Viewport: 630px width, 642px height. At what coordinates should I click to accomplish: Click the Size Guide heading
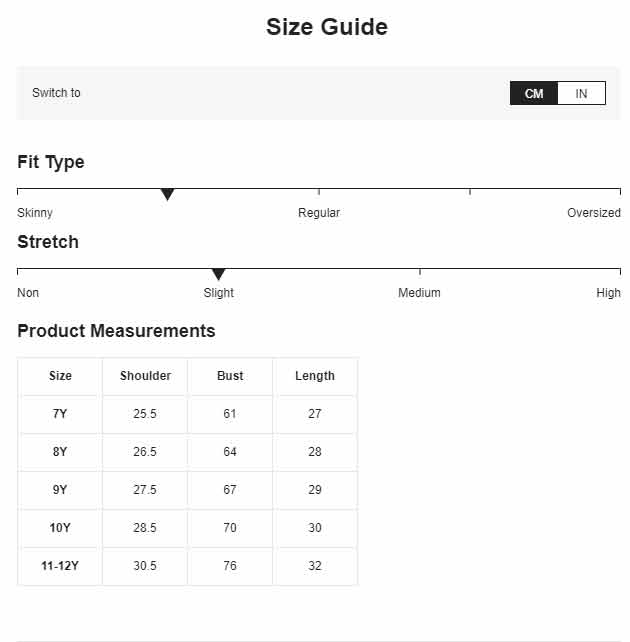point(327,27)
